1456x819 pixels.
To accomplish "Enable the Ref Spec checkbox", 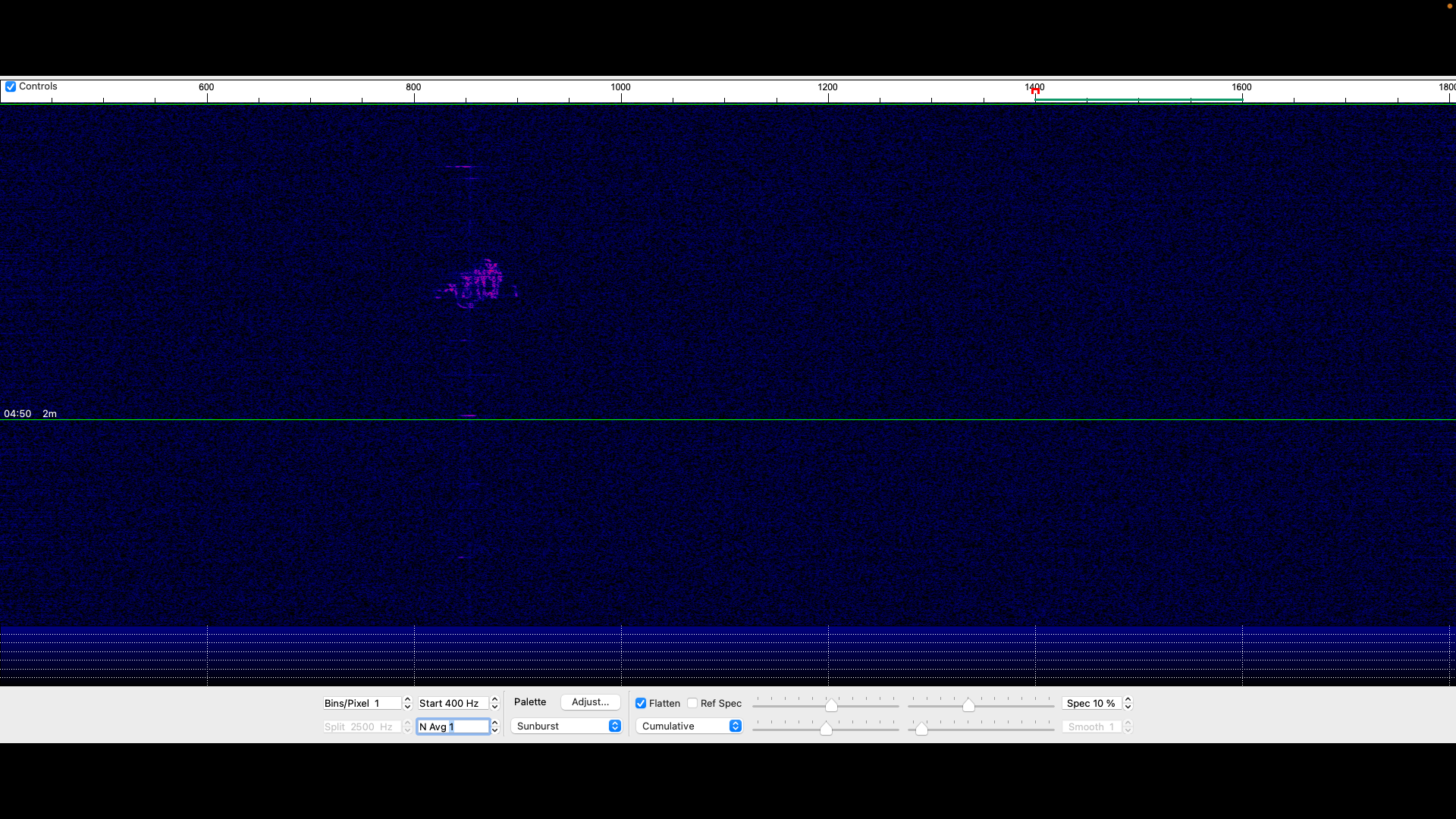I will pos(692,703).
